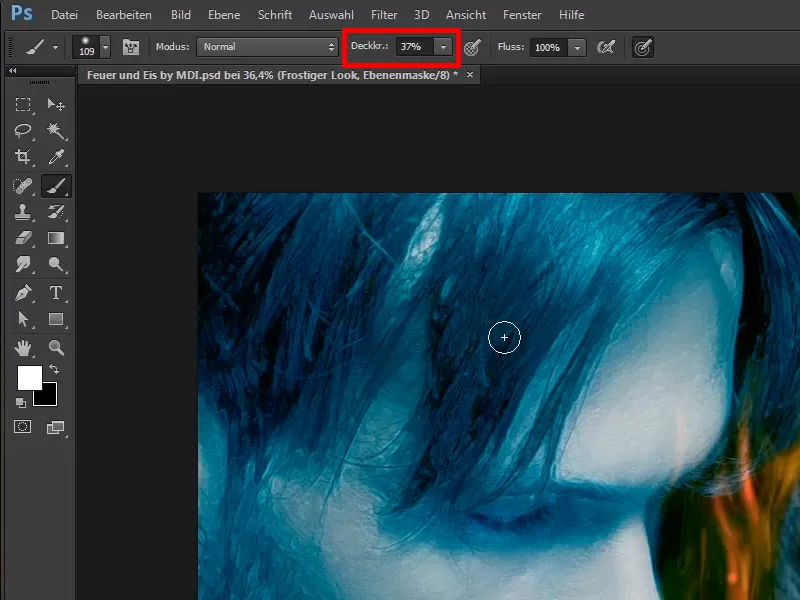Screen dimensions: 800x600
Task: Click the brush tool icon in options bar
Action: tap(35, 47)
